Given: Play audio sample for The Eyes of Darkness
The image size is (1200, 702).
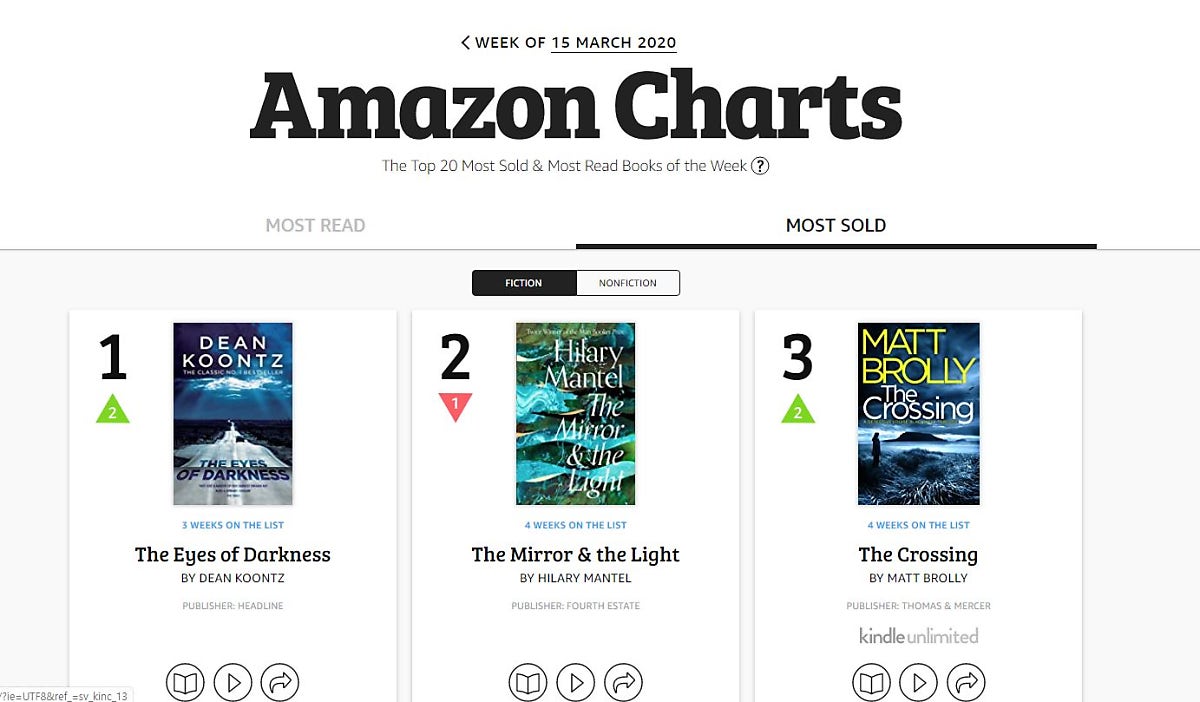Looking at the screenshot, I should coord(233,683).
